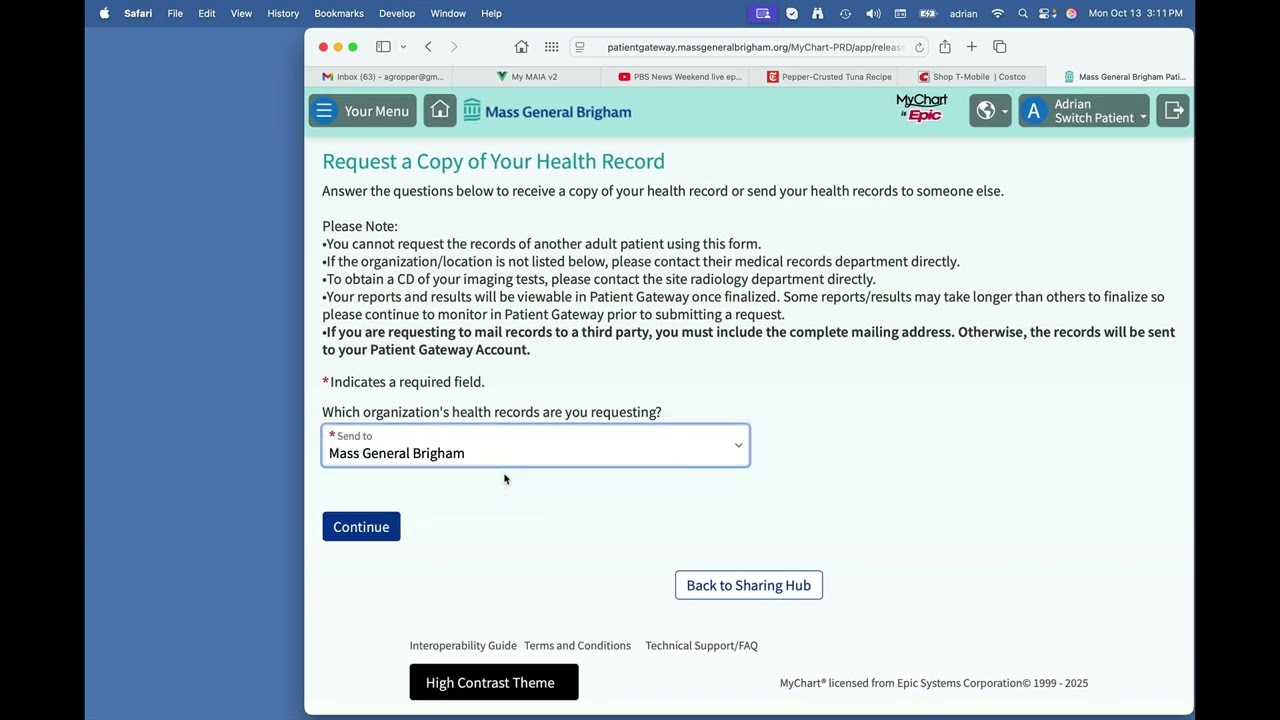Open the Terms and Conditions link
Viewport: 1280px width, 720px height.
(x=577, y=646)
